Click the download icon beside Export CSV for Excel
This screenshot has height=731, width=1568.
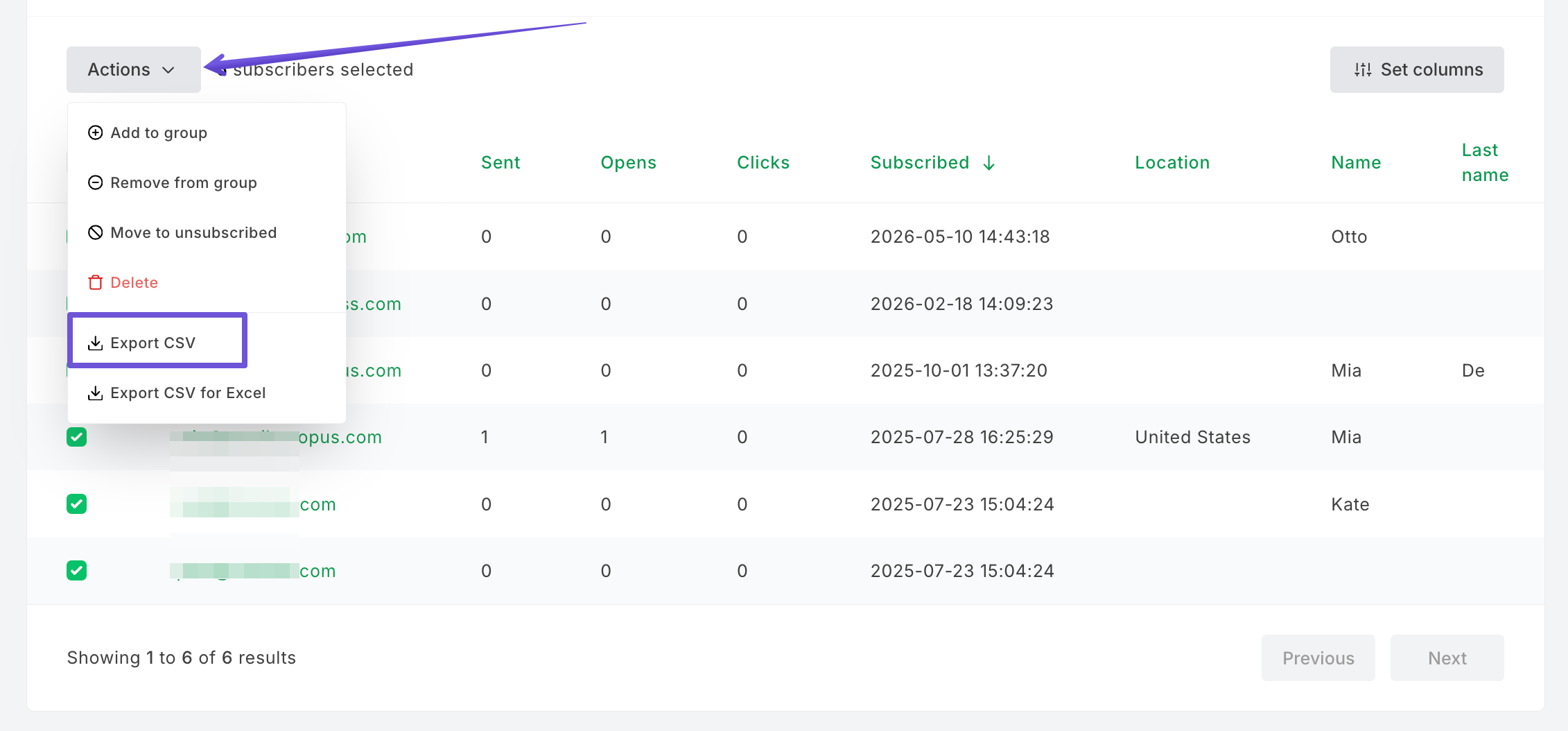(96, 393)
